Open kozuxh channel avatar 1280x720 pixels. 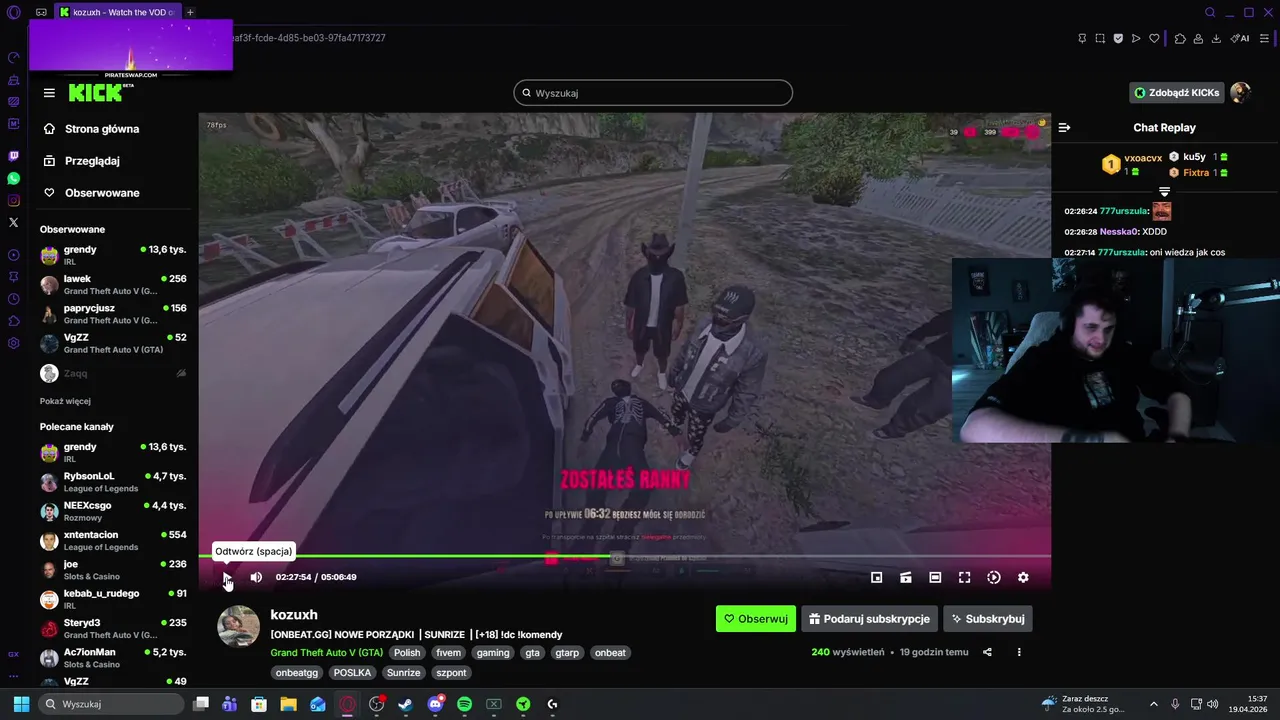(238, 626)
